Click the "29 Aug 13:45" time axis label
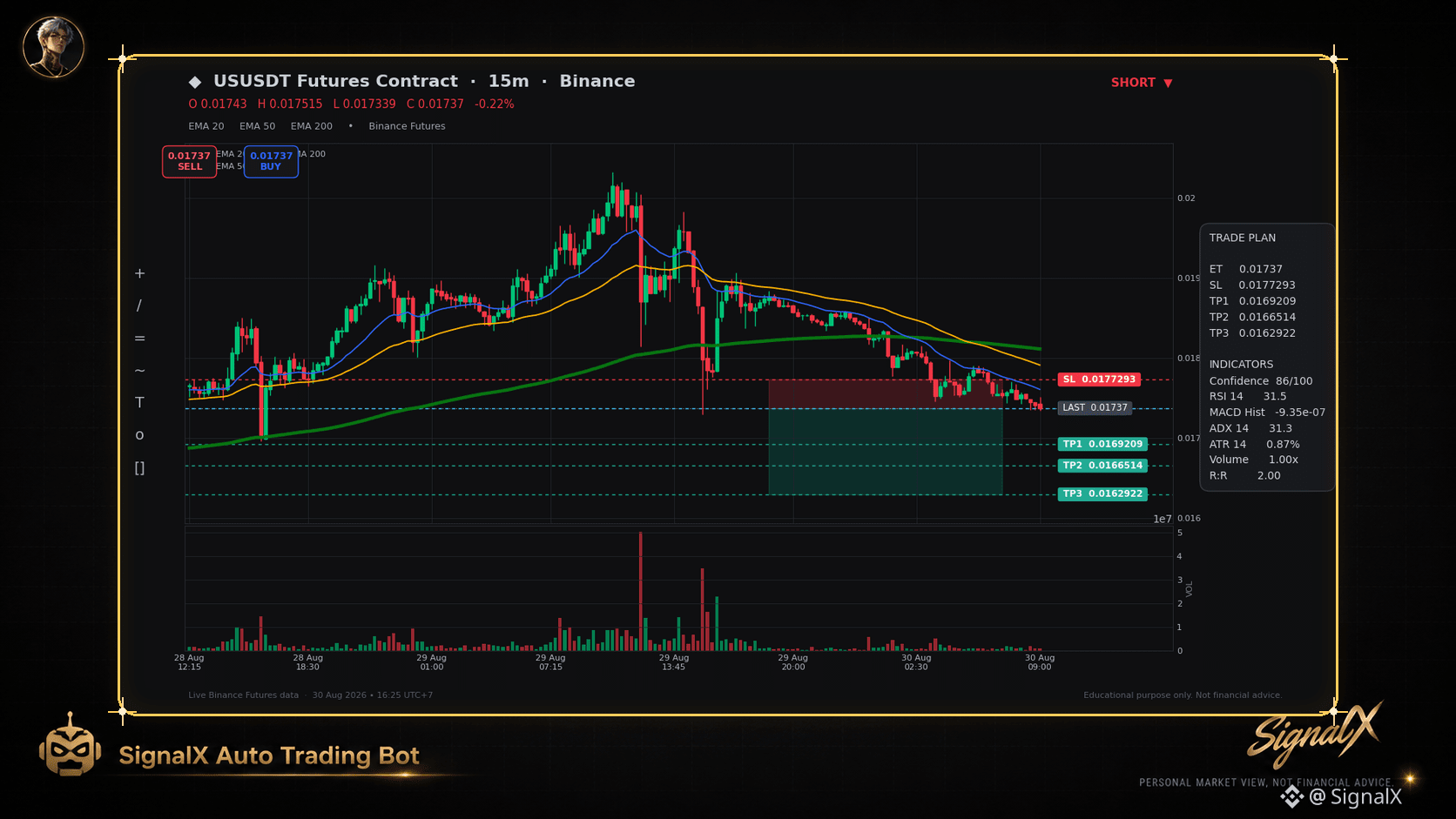The height and width of the screenshot is (819, 1456). point(673,662)
